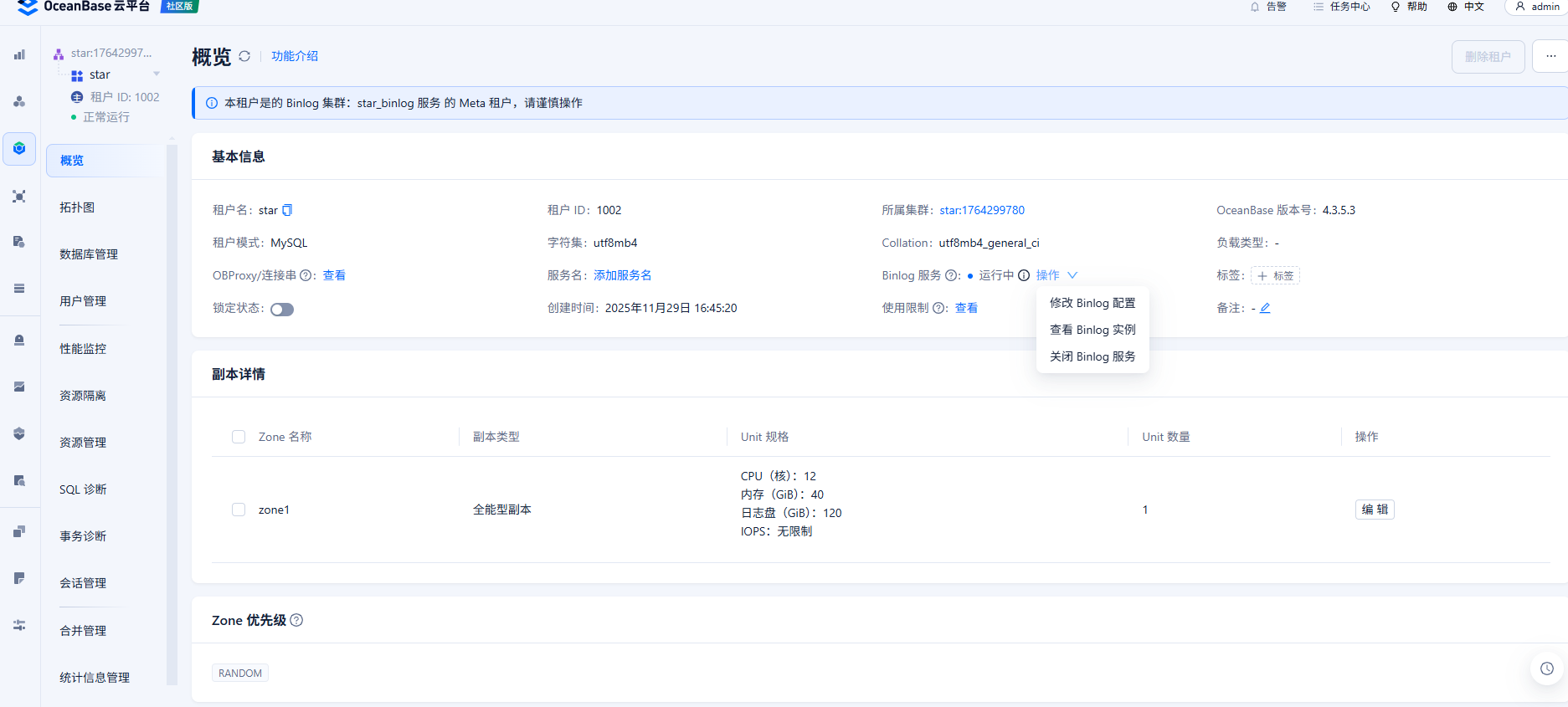Screen dimensions: 1568x707
Task: Open the star:1764299780 cluster link
Action: tap(981, 210)
